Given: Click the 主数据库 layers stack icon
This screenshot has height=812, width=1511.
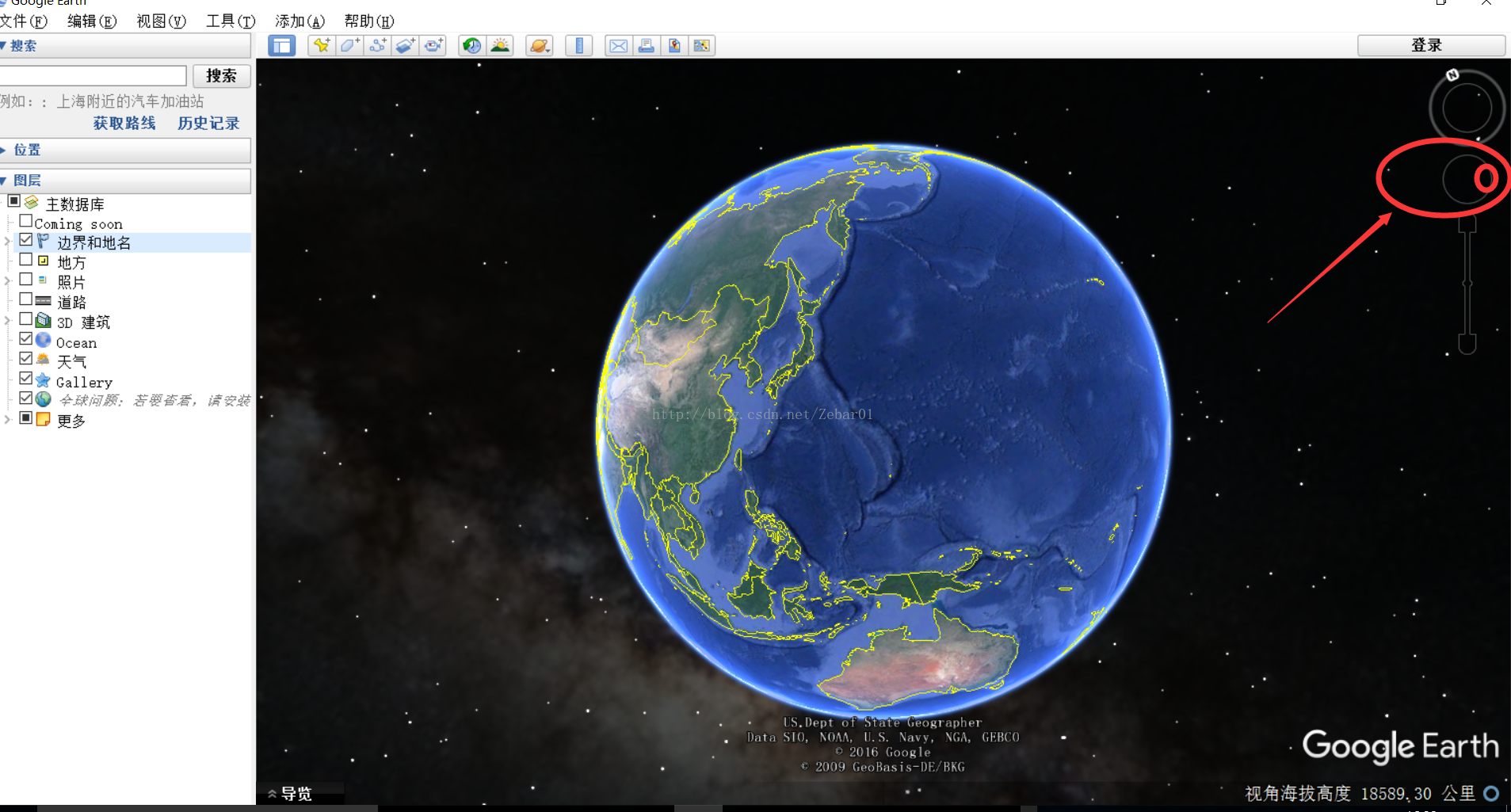Looking at the screenshot, I should [32, 203].
